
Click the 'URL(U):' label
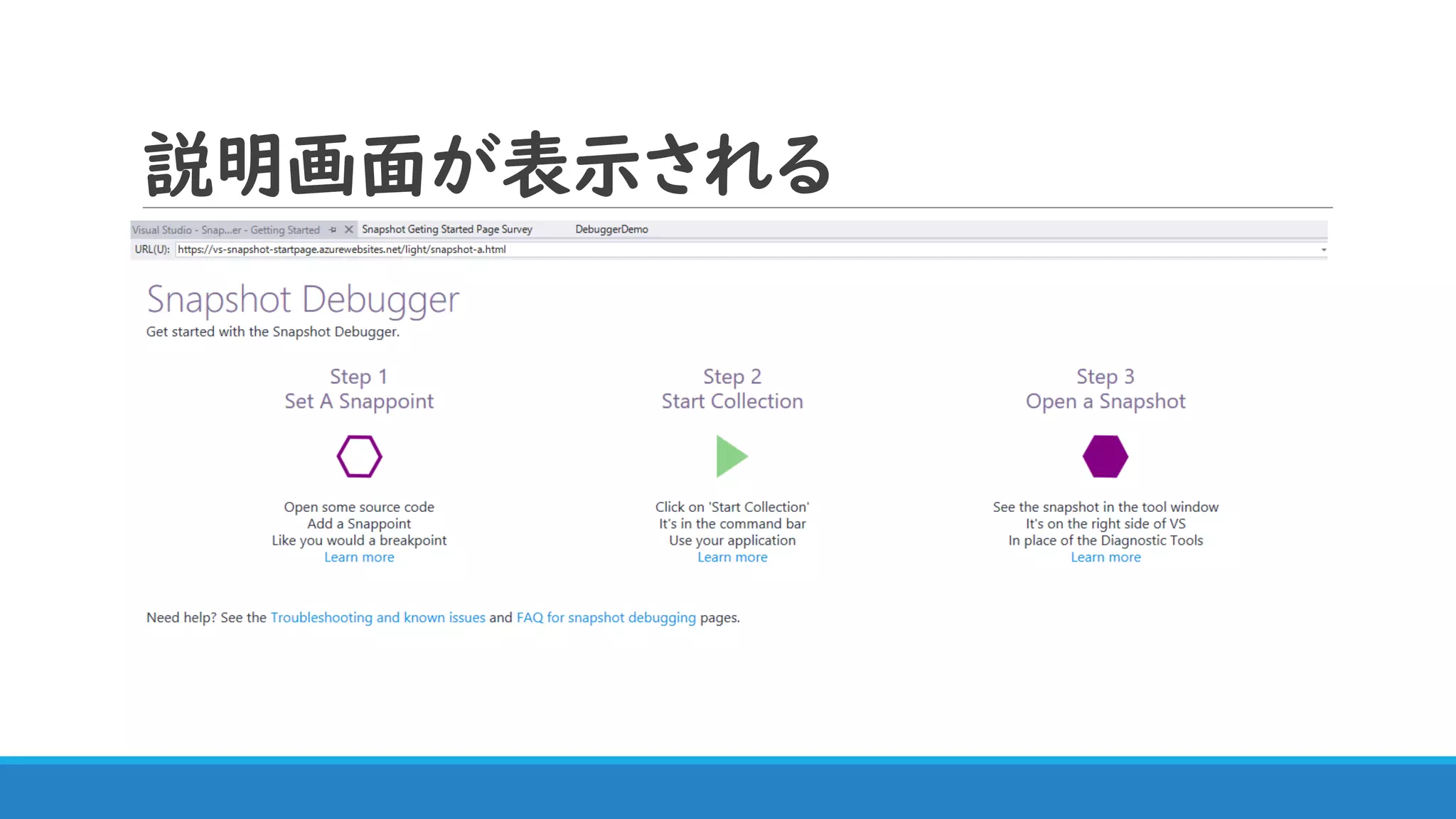click(152, 250)
